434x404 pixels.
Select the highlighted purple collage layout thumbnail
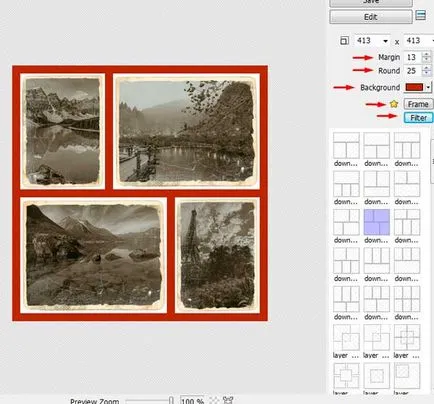point(377,222)
